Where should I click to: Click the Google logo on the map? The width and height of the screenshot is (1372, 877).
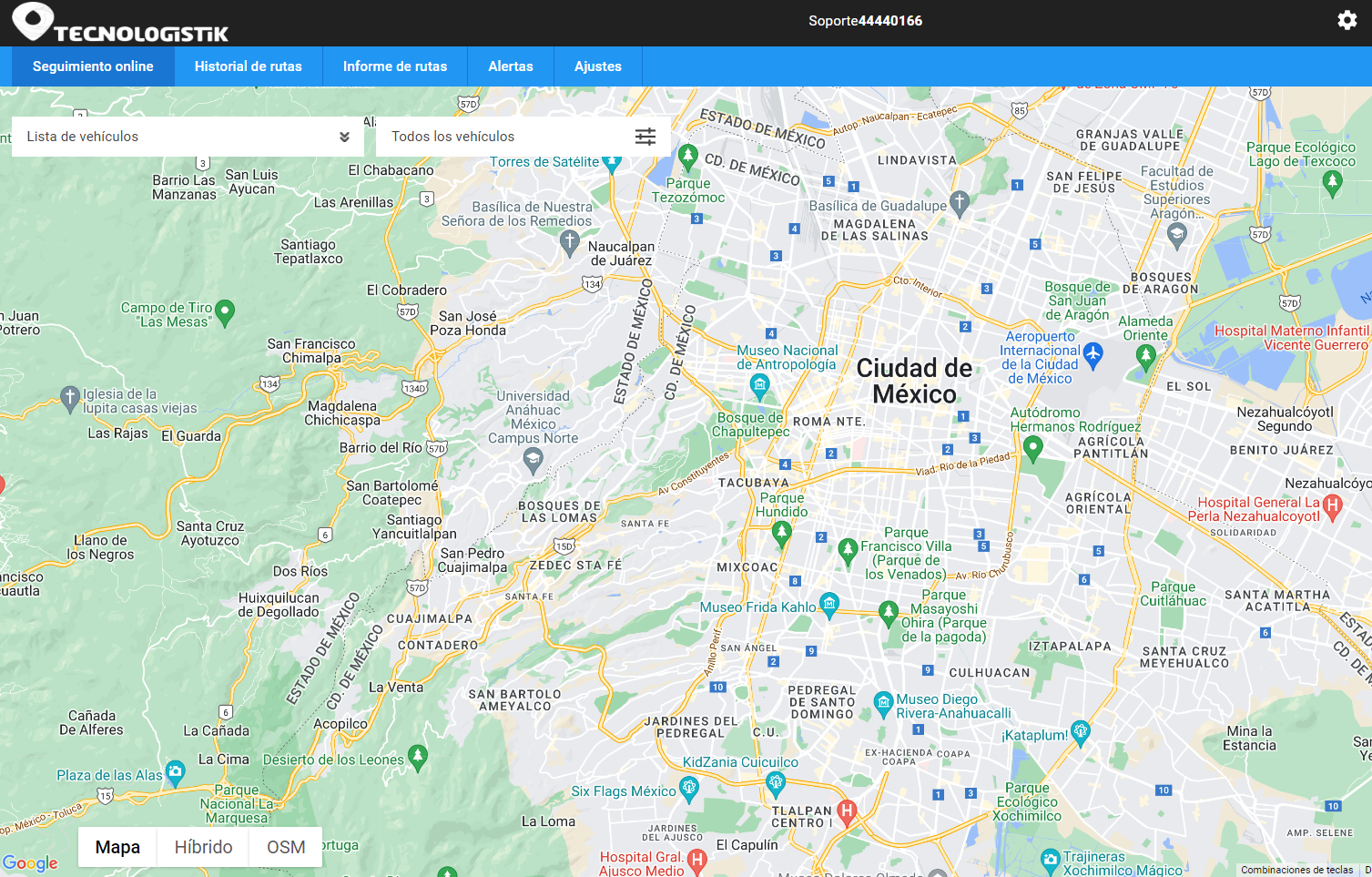click(x=30, y=862)
